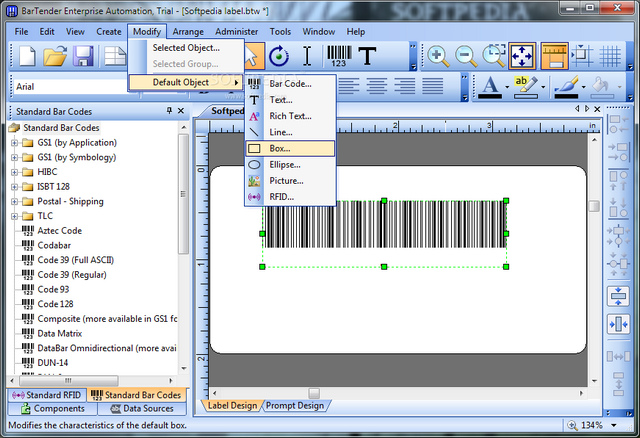
Task: Choose Bar Code... in Default Object submenu
Action: pos(290,84)
